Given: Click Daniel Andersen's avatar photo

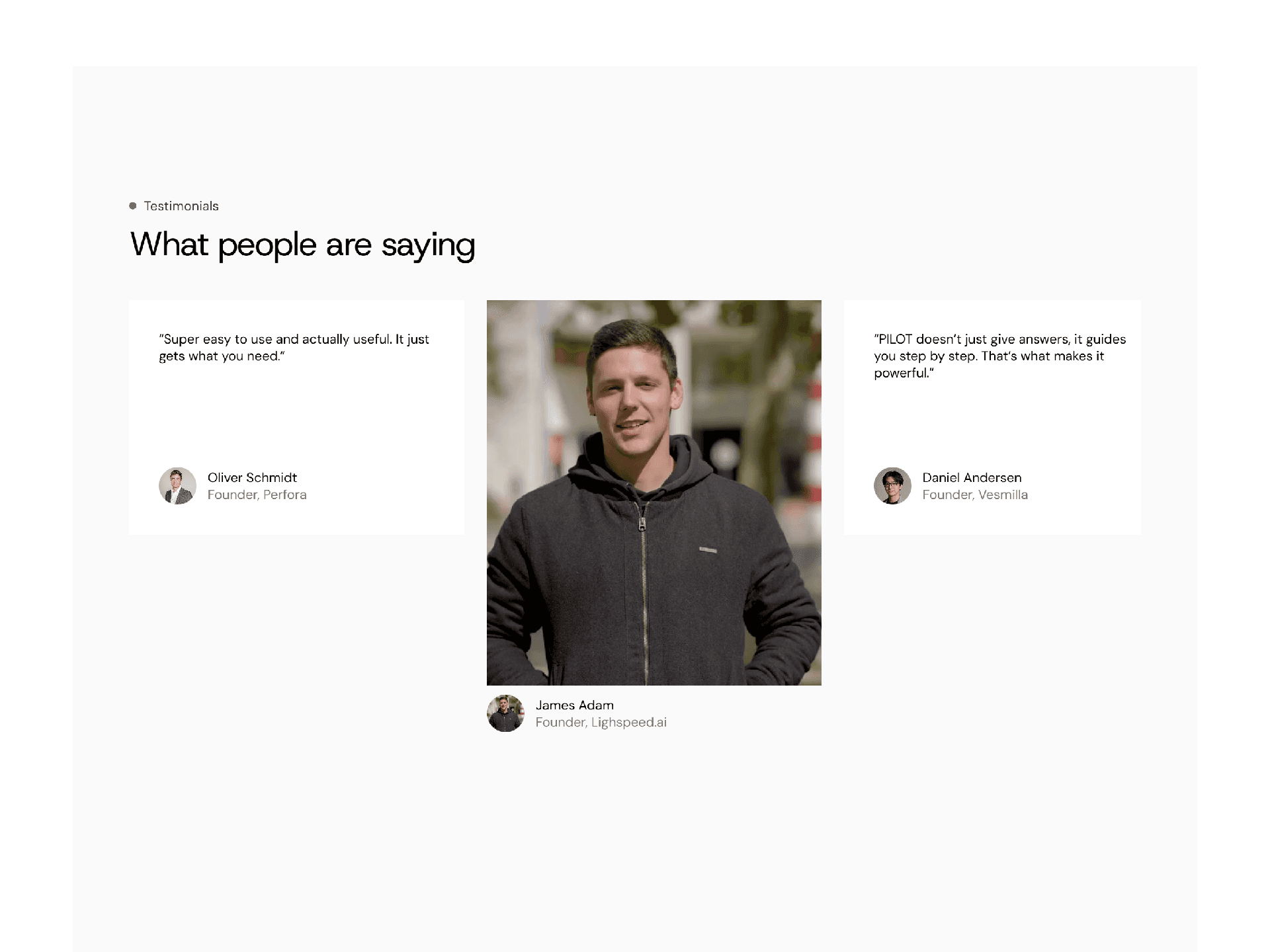Looking at the screenshot, I should pyautogui.click(x=892, y=486).
